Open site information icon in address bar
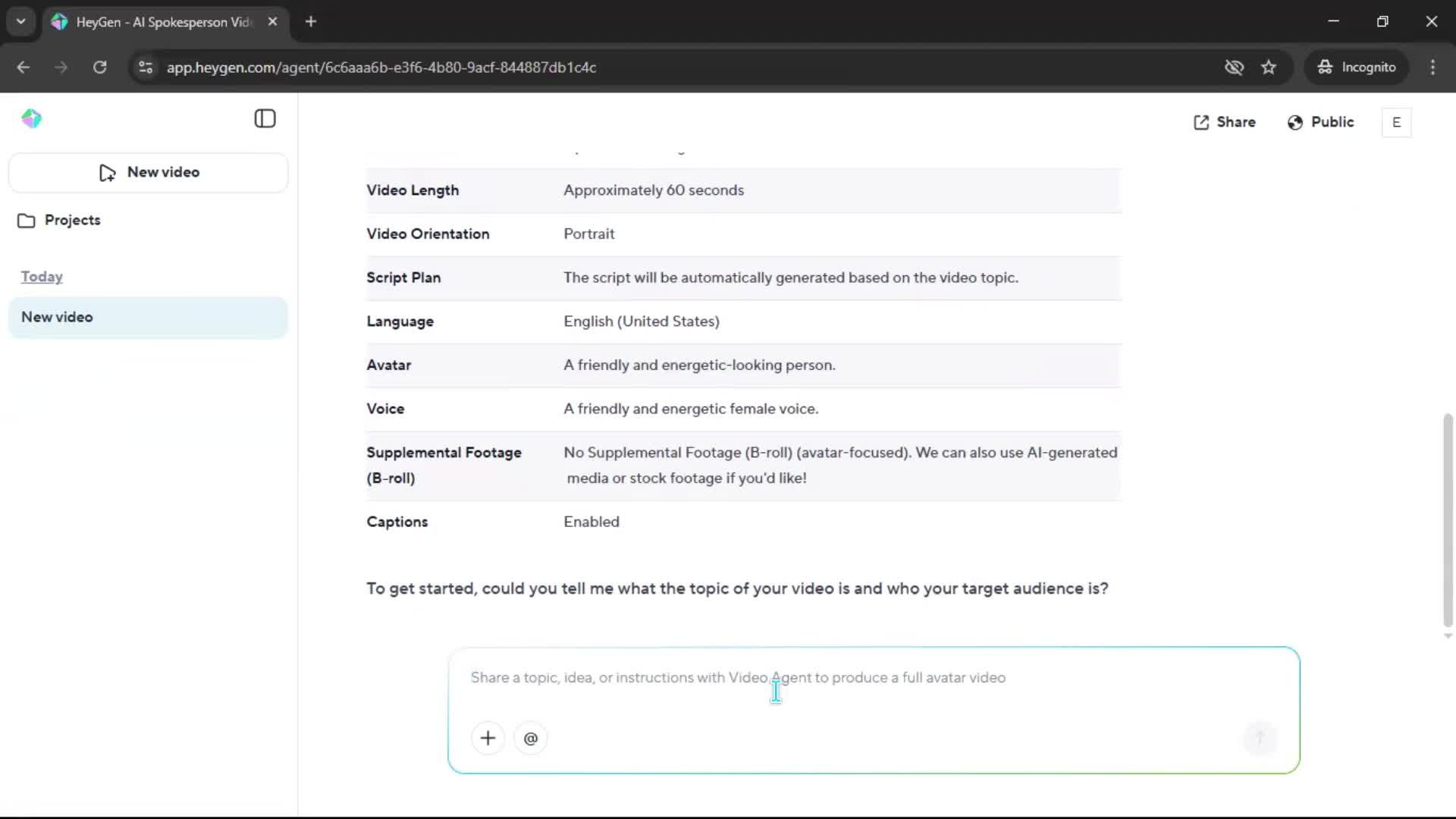 146,67
